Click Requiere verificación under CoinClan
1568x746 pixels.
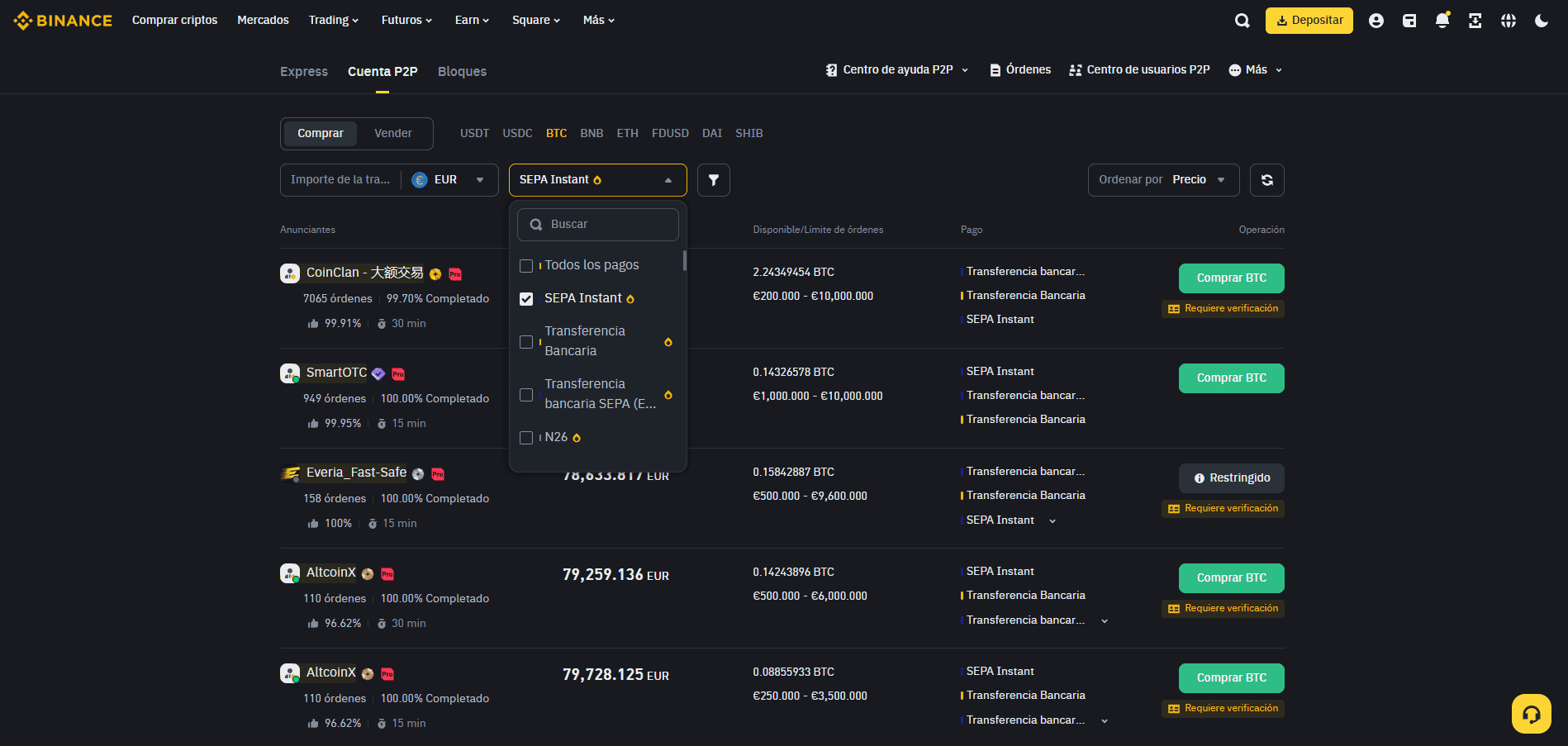[x=1223, y=309]
